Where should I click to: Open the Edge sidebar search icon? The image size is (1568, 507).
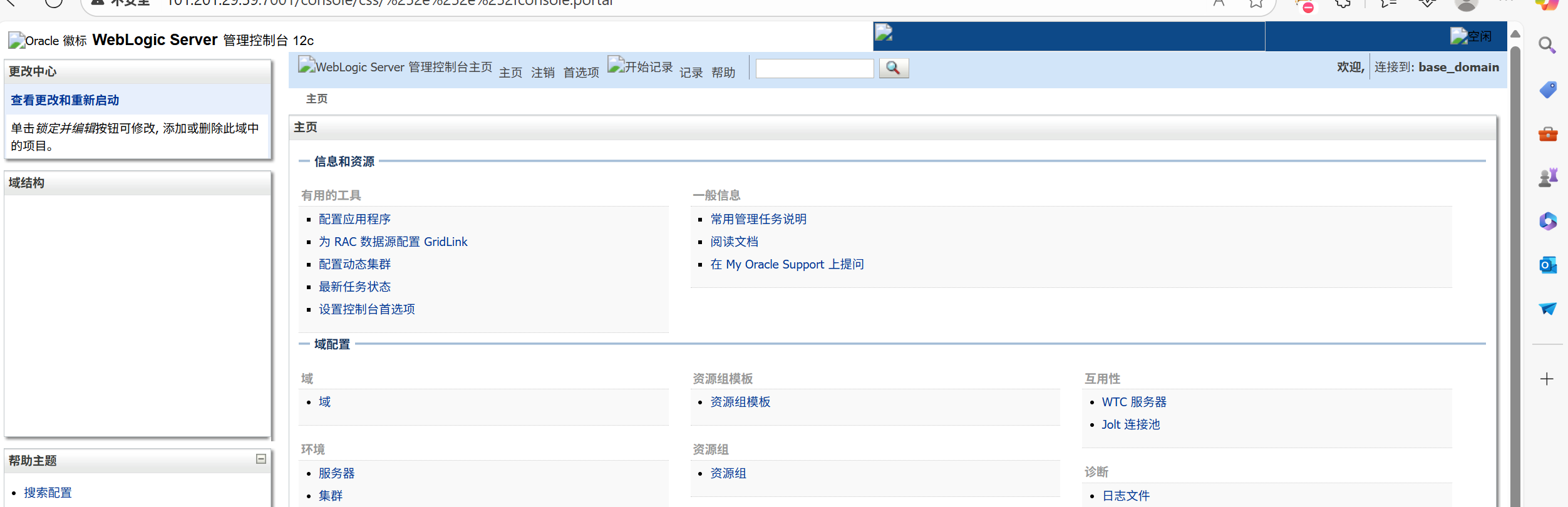(1547, 45)
